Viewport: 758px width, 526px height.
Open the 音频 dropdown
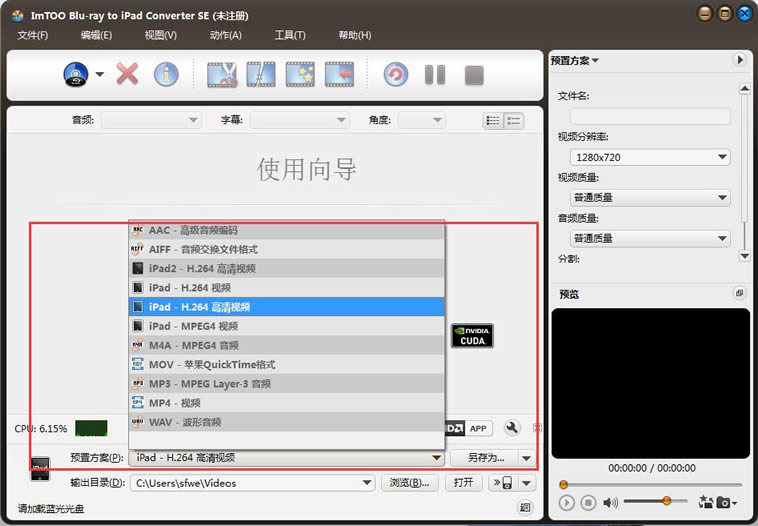pyautogui.click(x=151, y=120)
